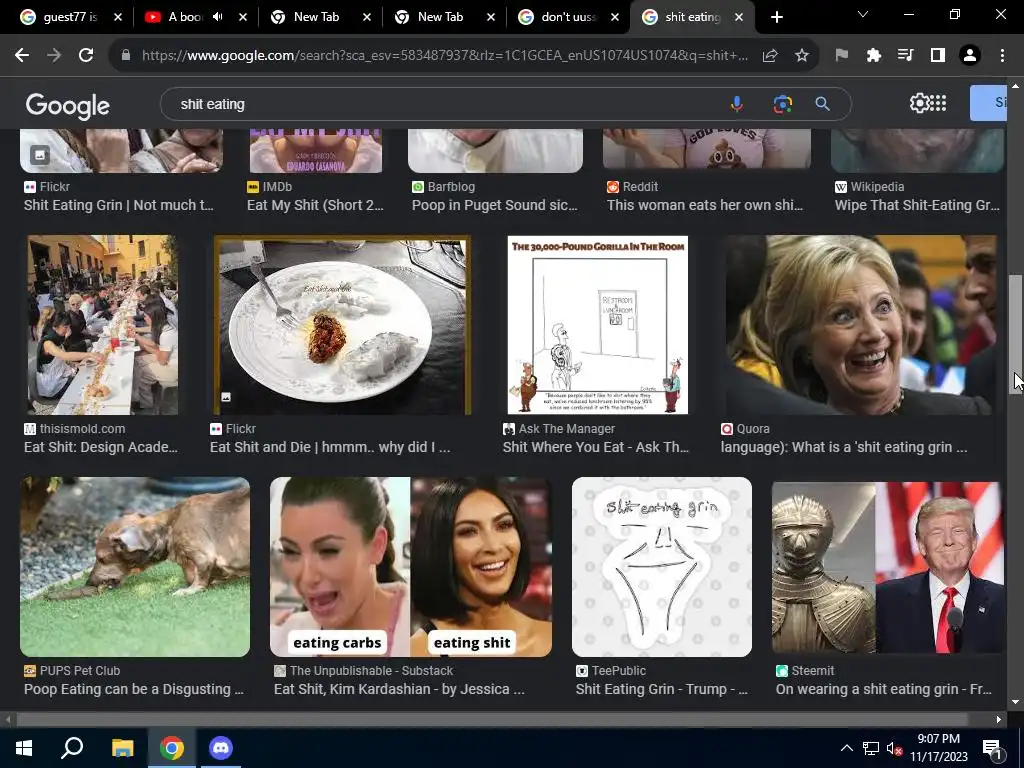Click the search query input field
This screenshot has width=1024, height=768.
(444, 104)
